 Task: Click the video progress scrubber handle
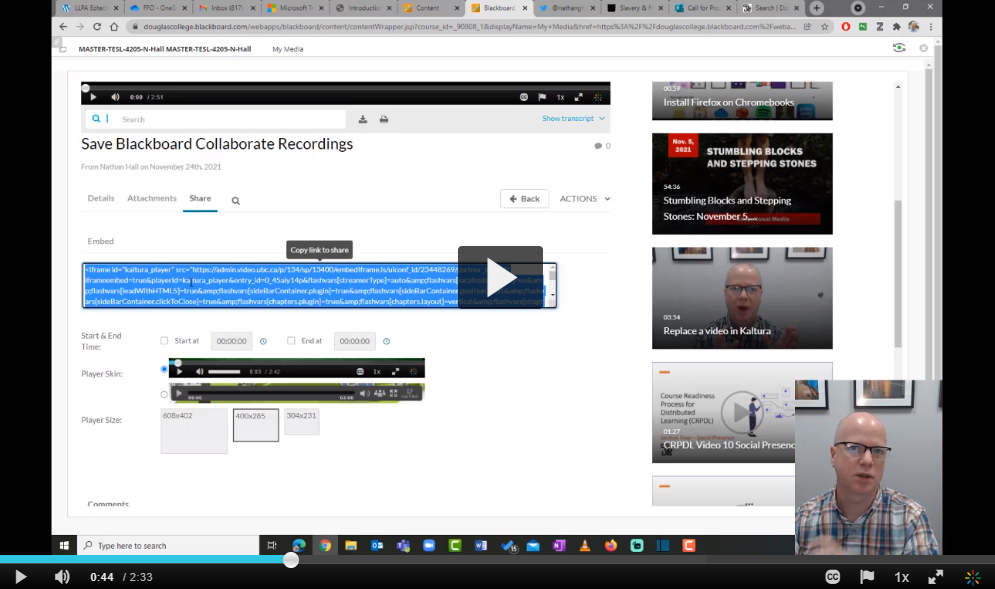291,560
